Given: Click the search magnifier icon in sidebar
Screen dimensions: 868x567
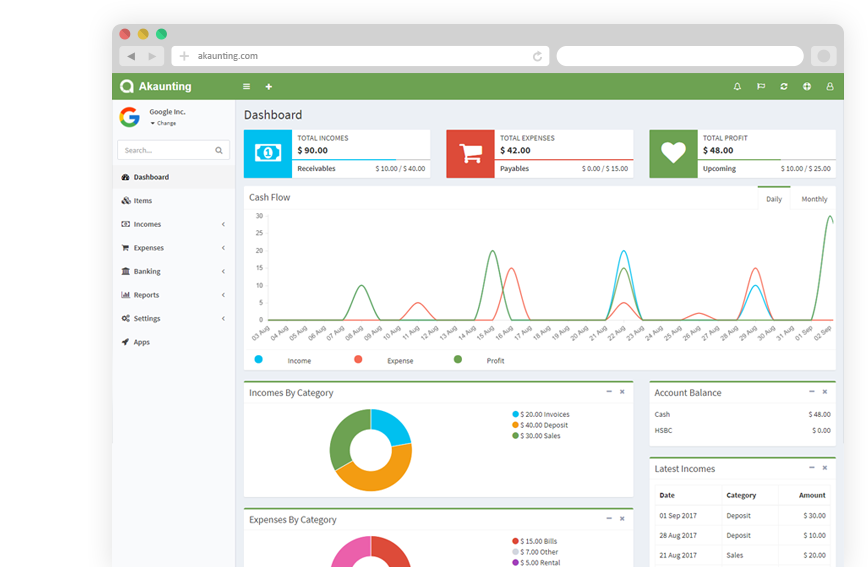Looking at the screenshot, I should click(x=219, y=150).
